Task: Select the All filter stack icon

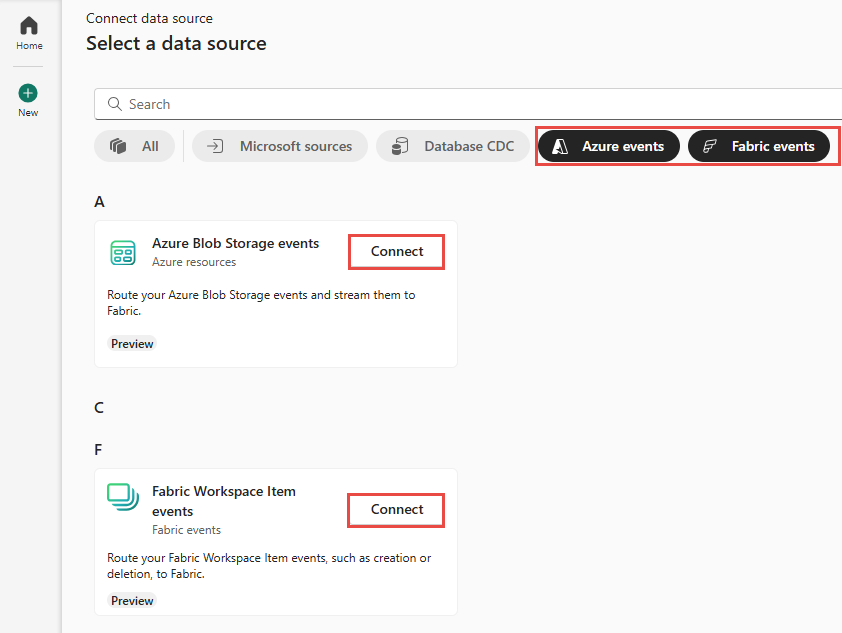Action: [x=117, y=145]
